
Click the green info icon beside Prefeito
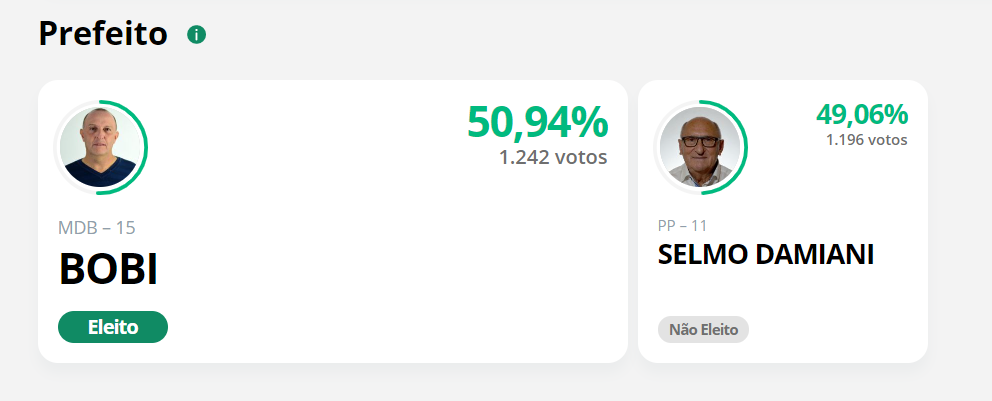[x=196, y=35]
